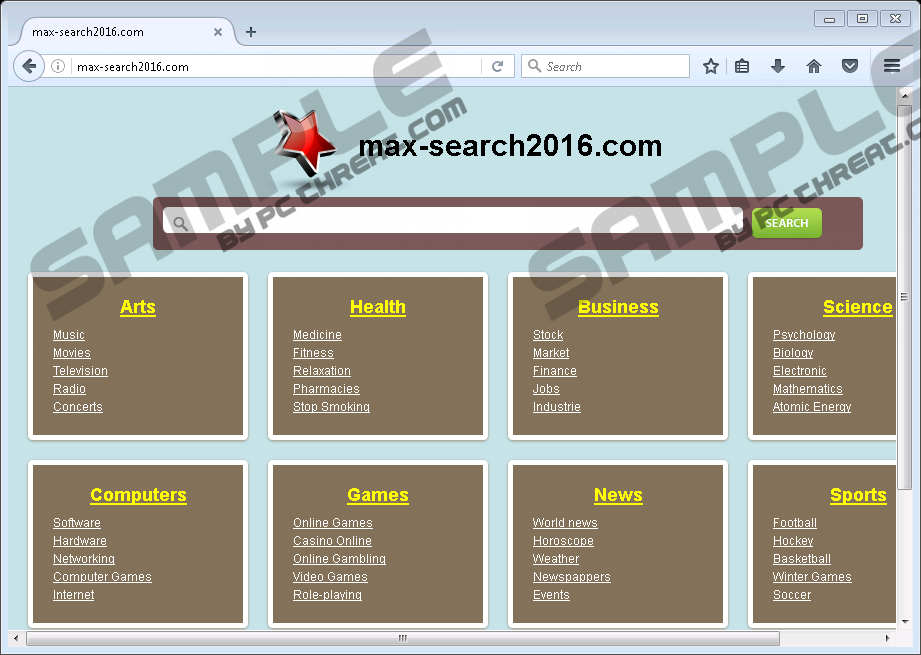Click the site information icon in address bar

pos(59,67)
